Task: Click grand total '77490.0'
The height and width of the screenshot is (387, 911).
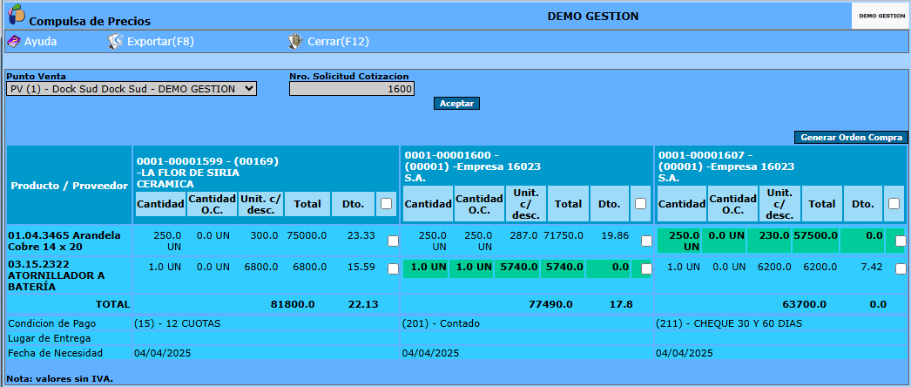Action: pos(551,304)
